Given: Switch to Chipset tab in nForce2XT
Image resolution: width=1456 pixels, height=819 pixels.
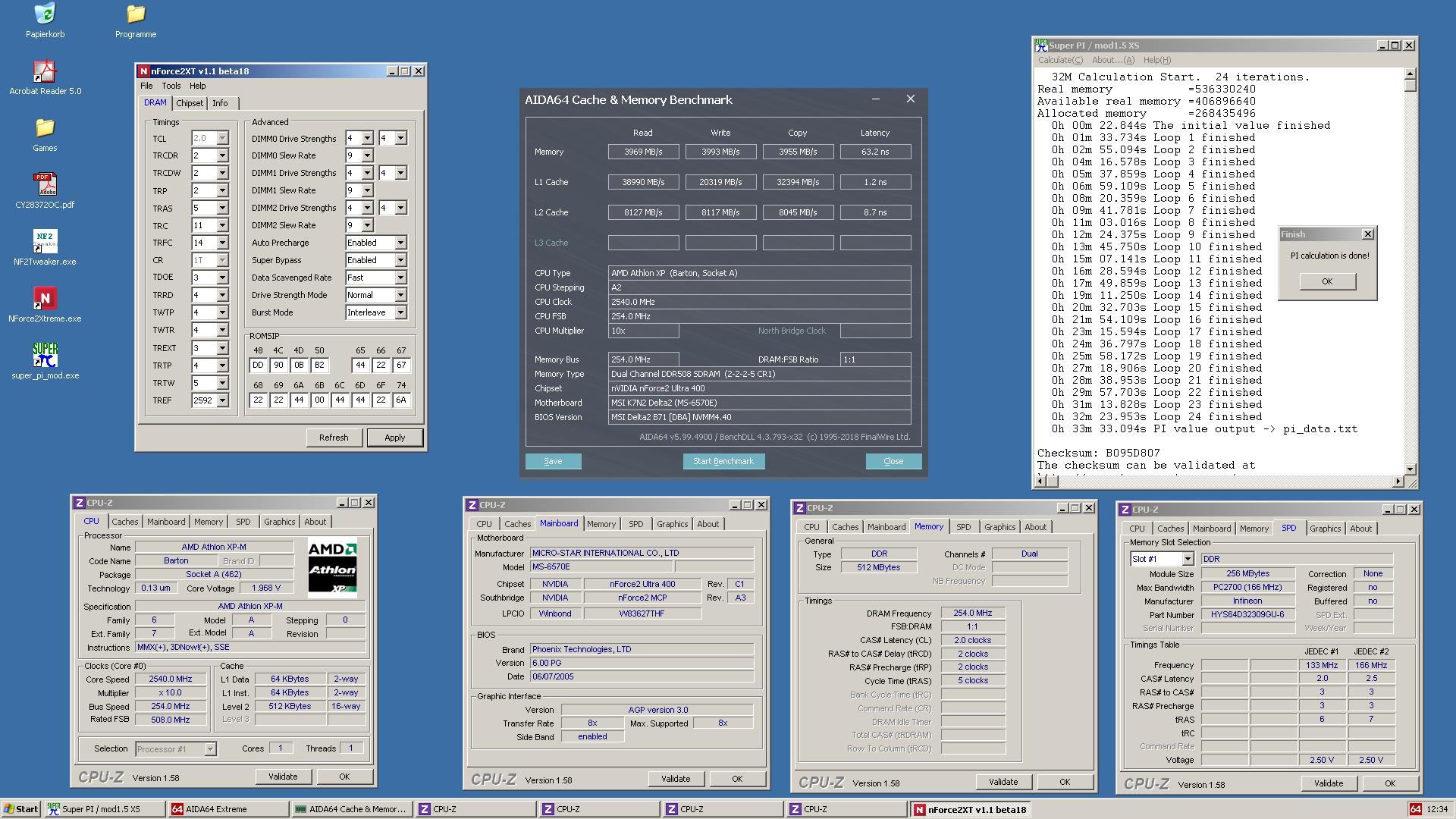Looking at the screenshot, I should coord(190,103).
